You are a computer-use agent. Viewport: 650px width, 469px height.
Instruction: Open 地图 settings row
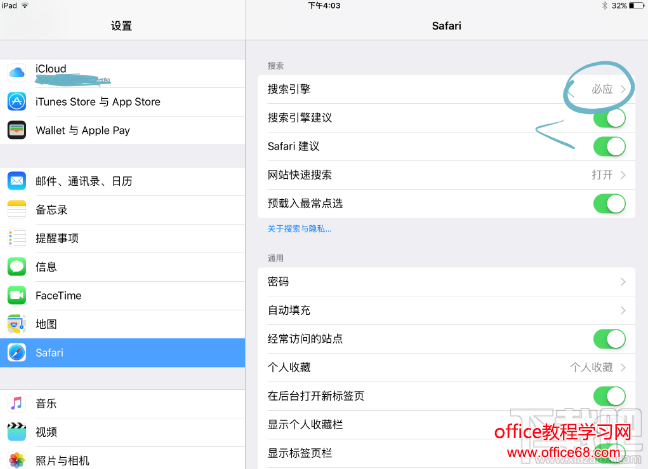coord(123,324)
